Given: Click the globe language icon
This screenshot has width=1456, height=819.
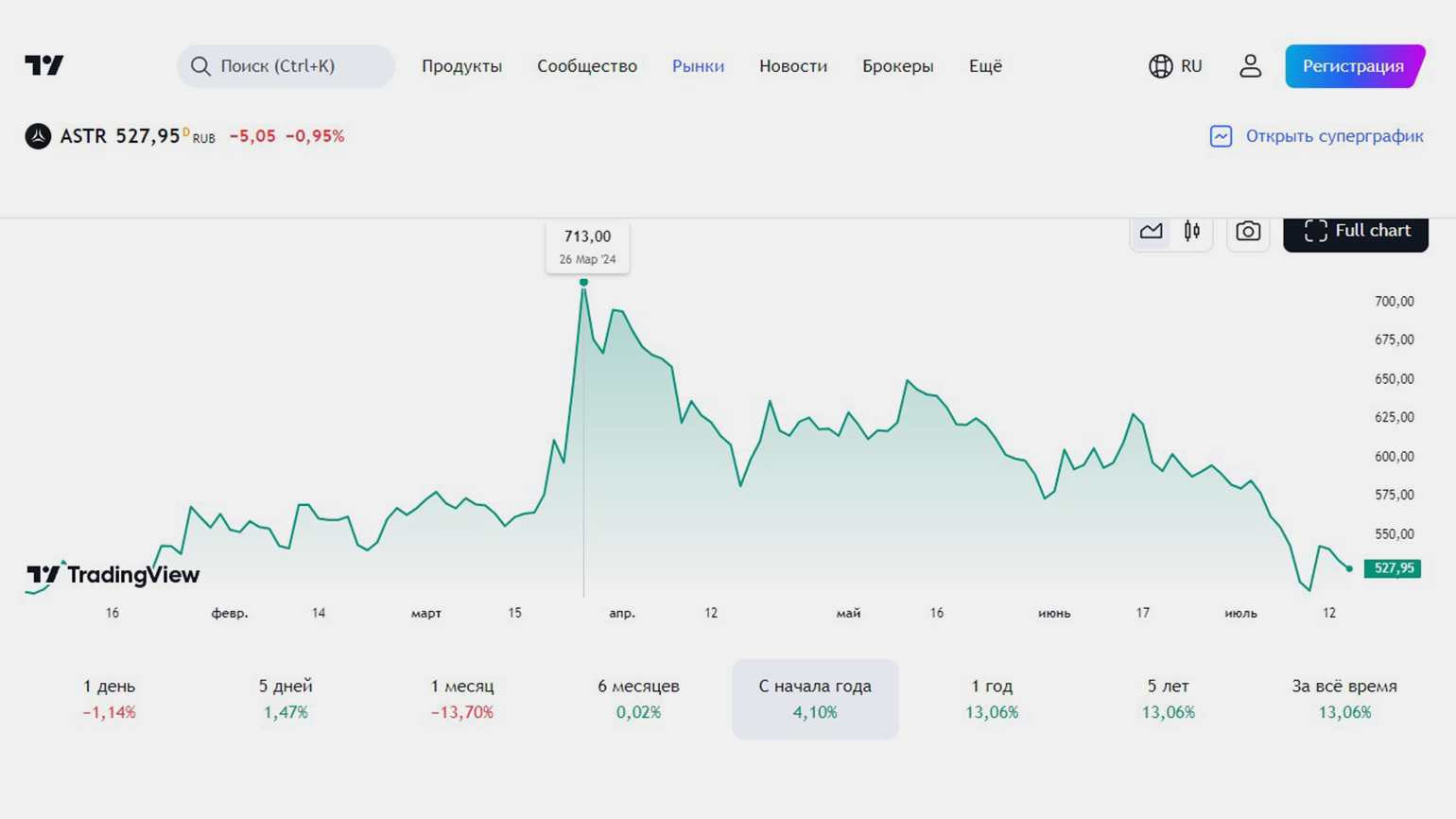Looking at the screenshot, I should pyautogui.click(x=1160, y=66).
